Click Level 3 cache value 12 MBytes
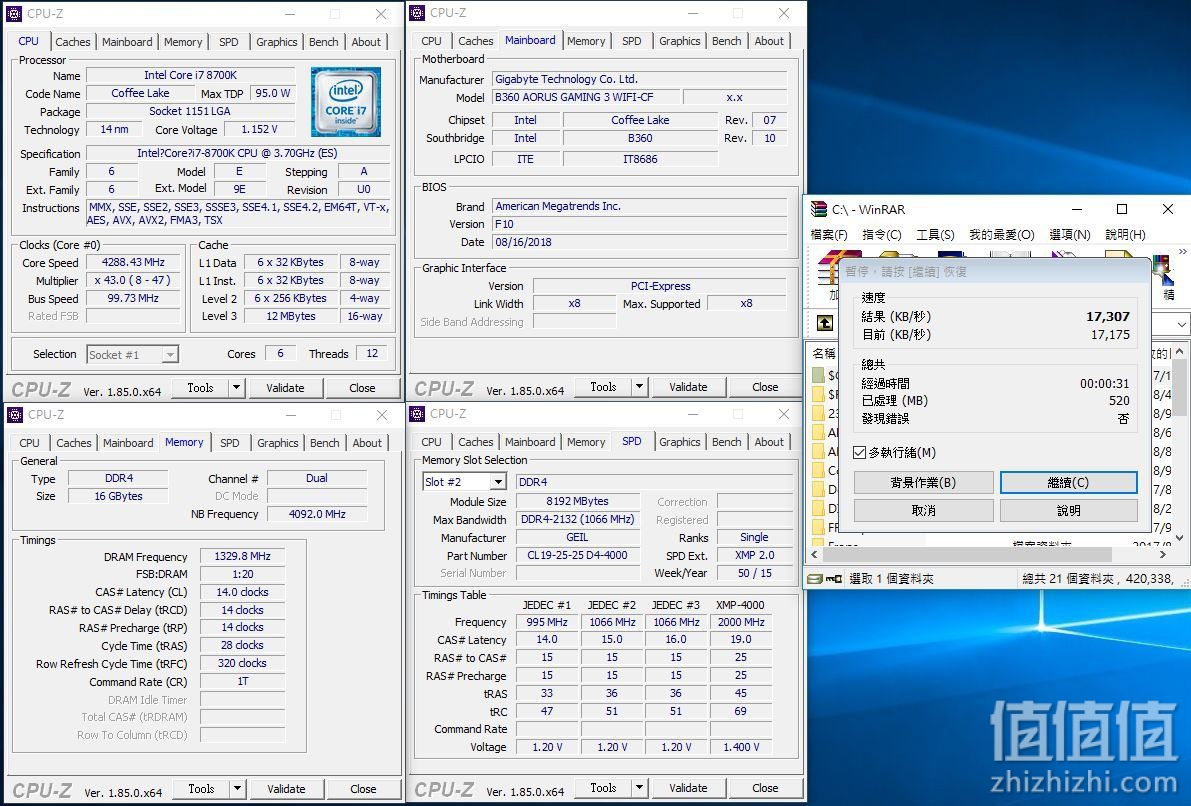This screenshot has height=806, width=1191. [291, 316]
